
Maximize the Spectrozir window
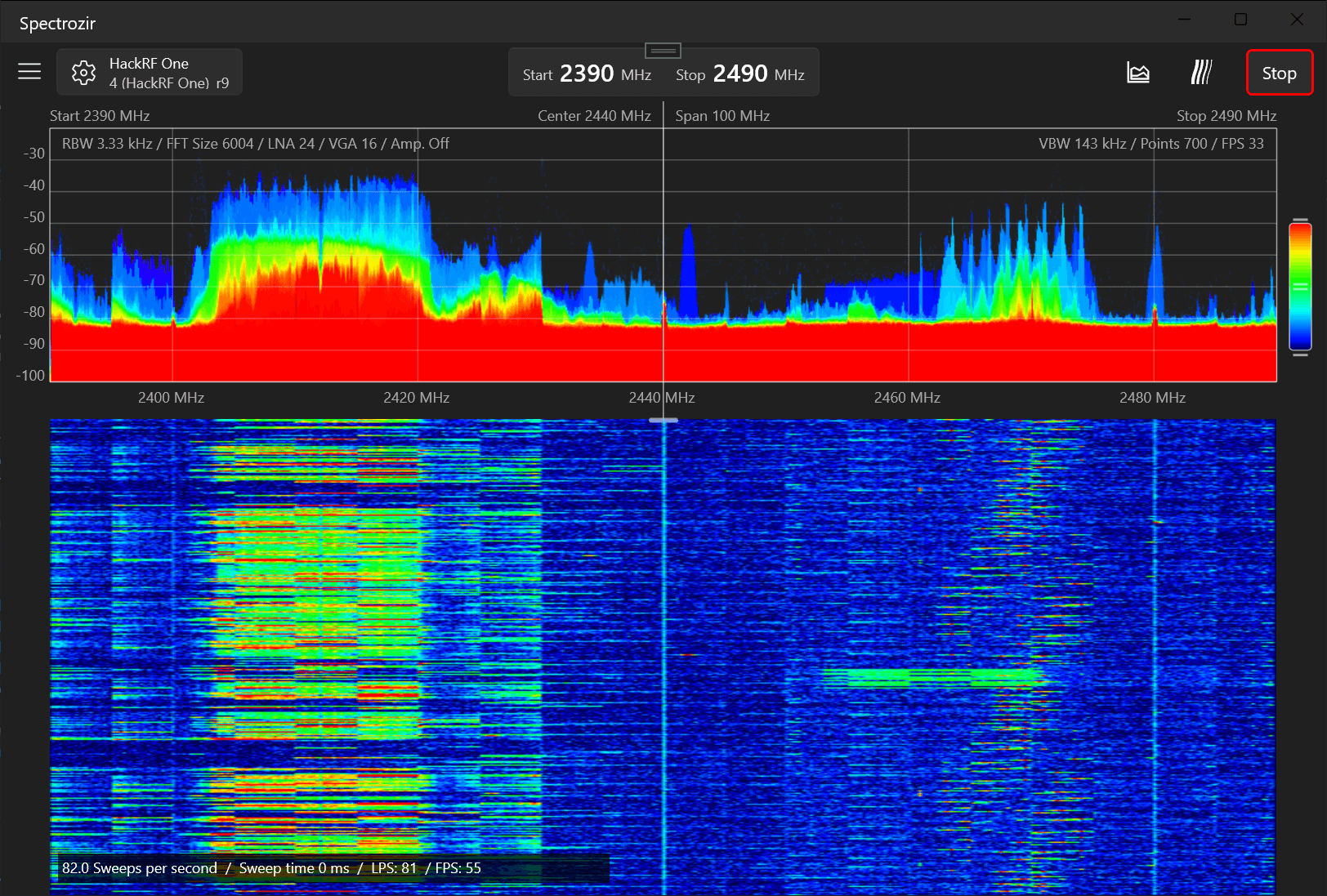point(1240,20)
